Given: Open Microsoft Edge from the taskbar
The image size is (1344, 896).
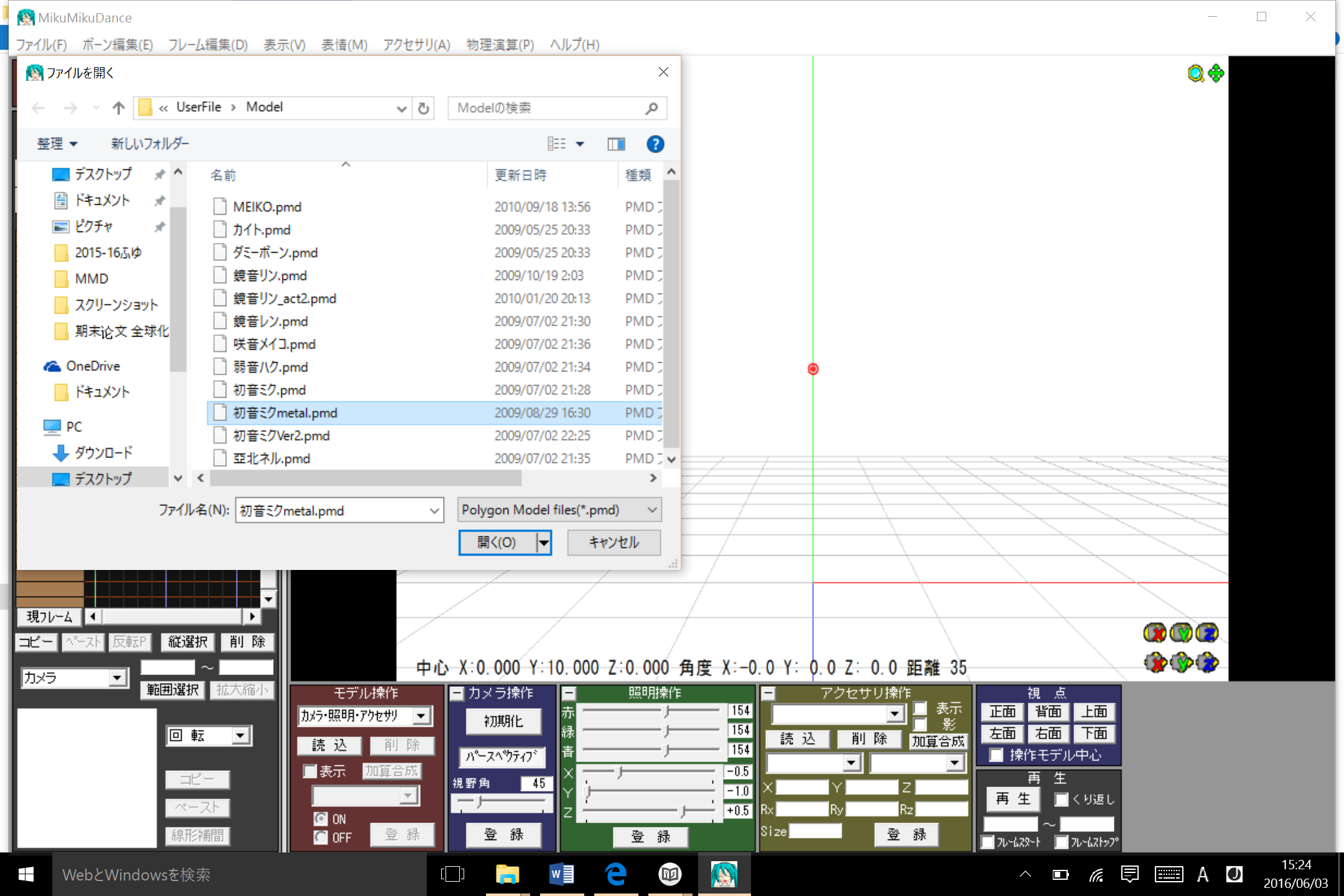Looking at the screenshot, I should click(x=616, y=874).
